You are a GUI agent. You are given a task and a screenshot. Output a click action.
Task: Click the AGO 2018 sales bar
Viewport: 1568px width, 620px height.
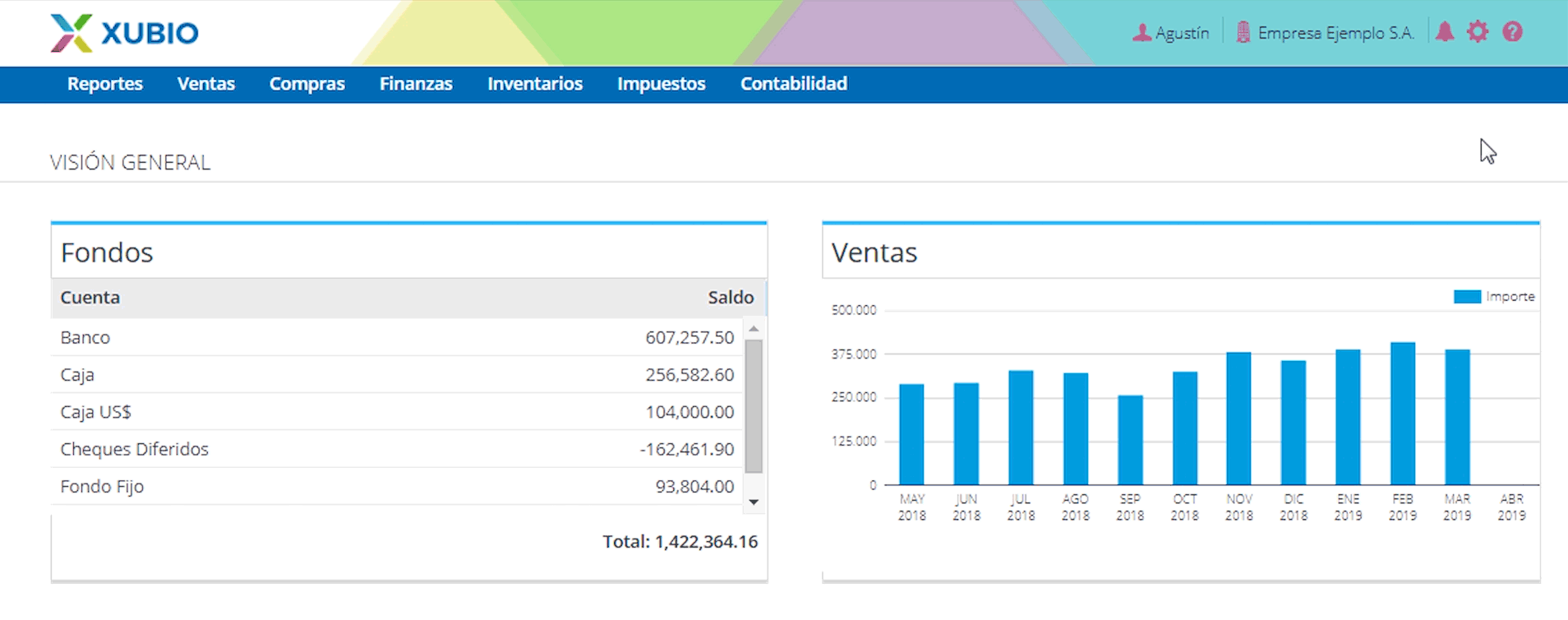1076,428
